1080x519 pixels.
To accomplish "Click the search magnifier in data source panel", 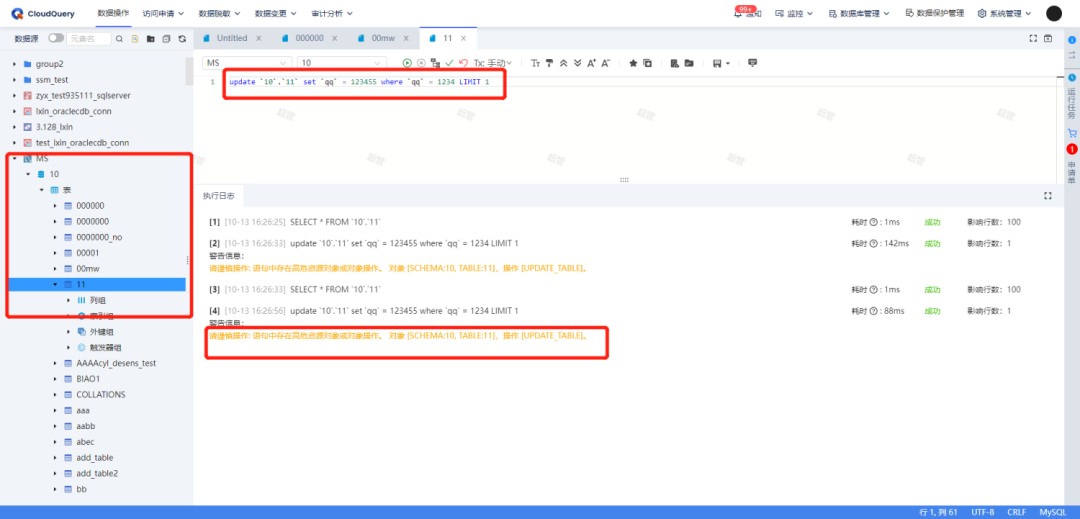I will tap(119, 39).
